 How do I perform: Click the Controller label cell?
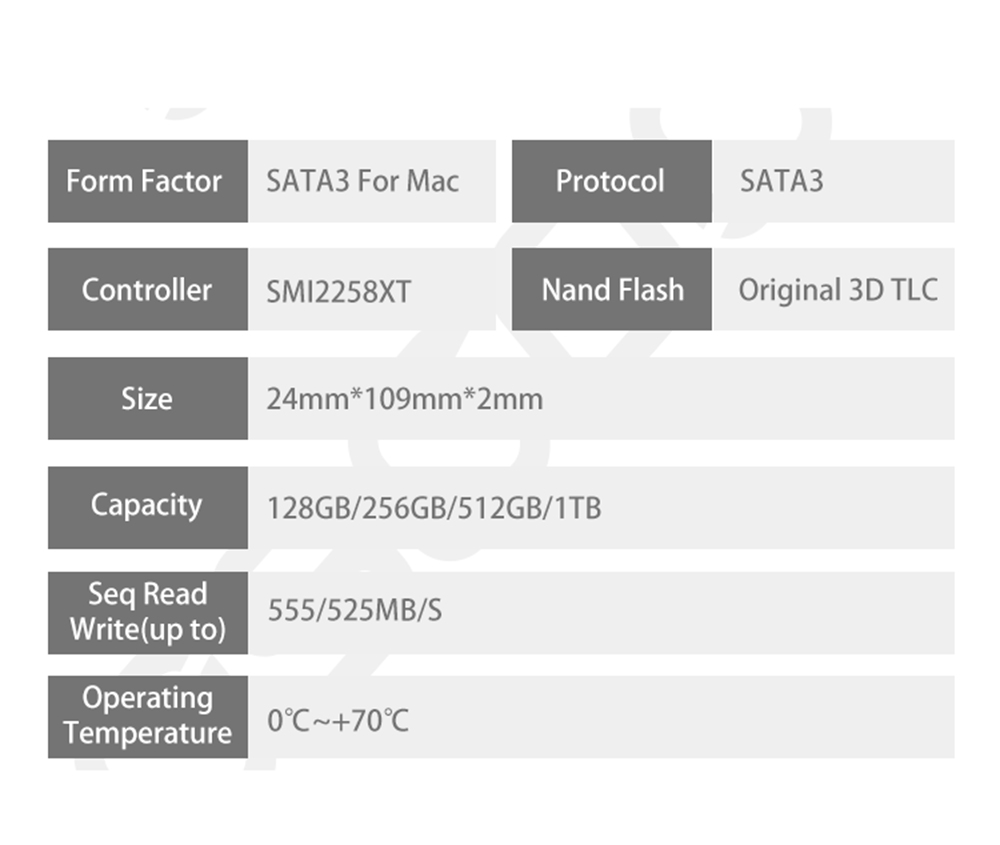(147, 290)
